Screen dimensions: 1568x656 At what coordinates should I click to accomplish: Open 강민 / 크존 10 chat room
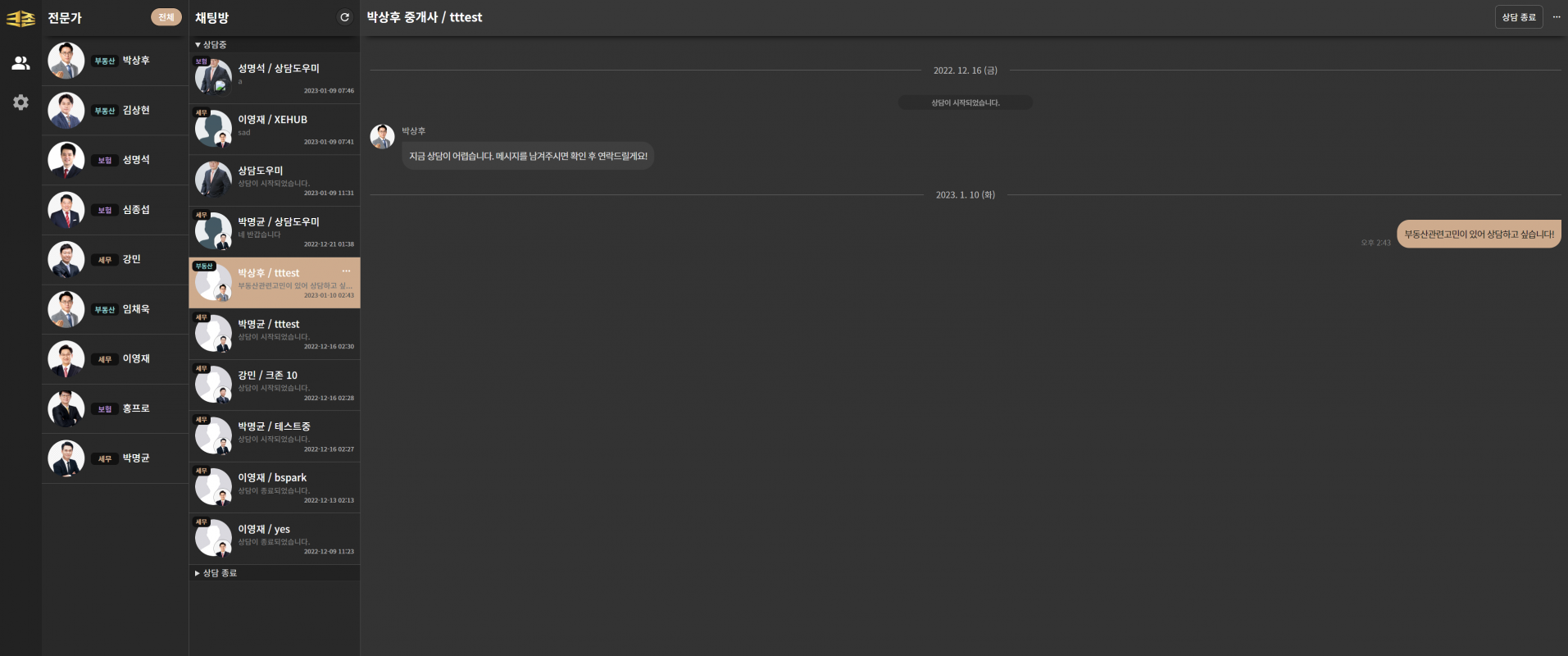click(x=275, y=385)
